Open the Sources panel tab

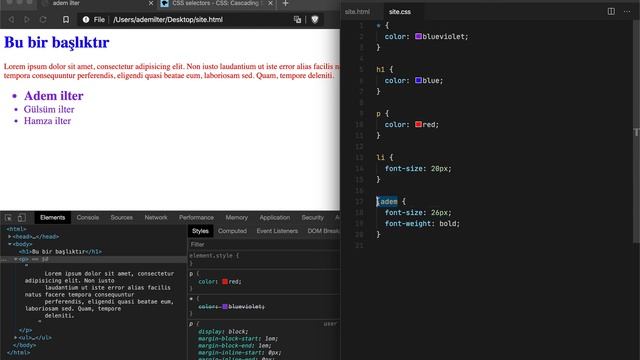coord(122,218)
